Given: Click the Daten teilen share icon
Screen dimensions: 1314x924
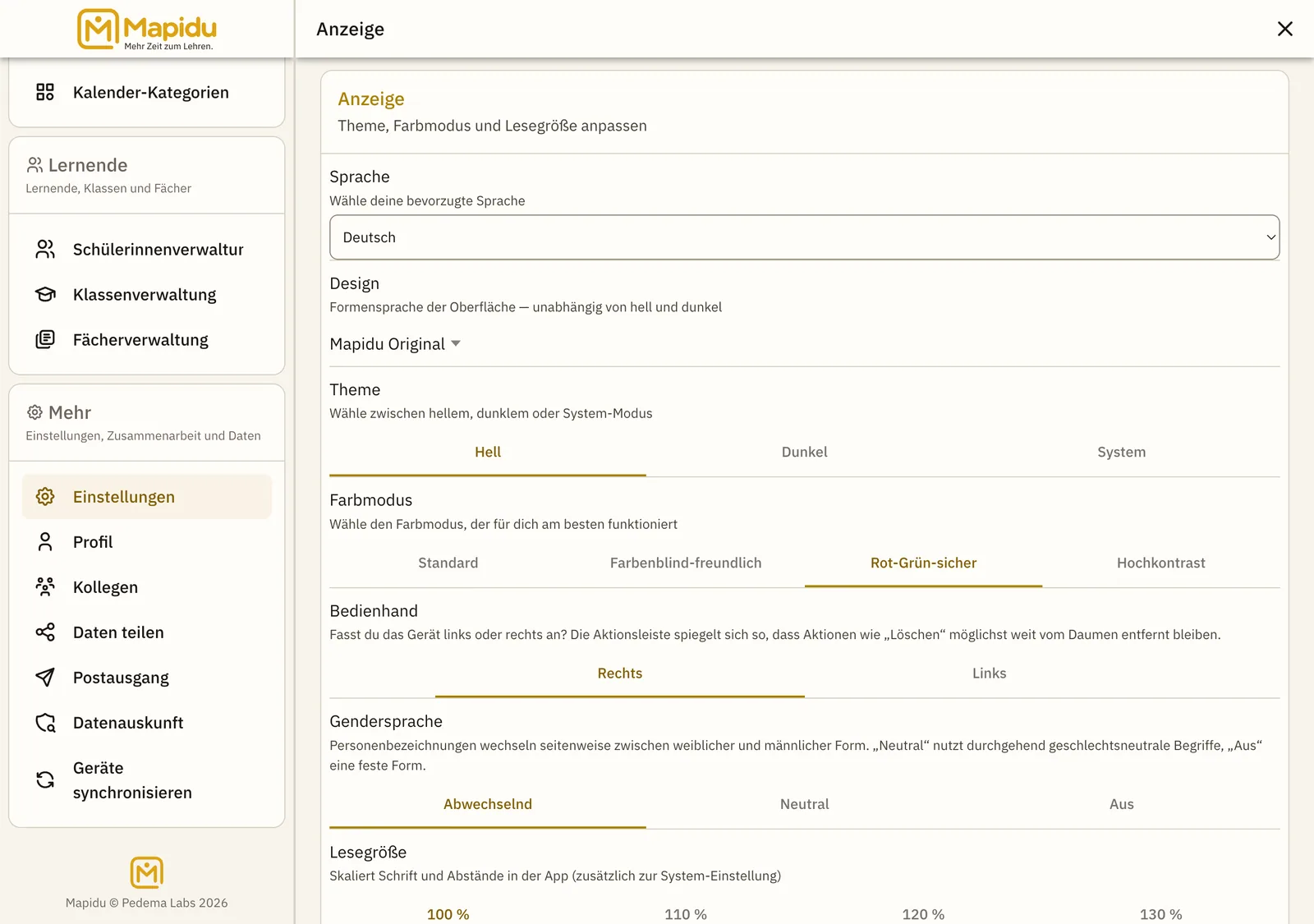Looking at the screenshot, I should (45, 632).
